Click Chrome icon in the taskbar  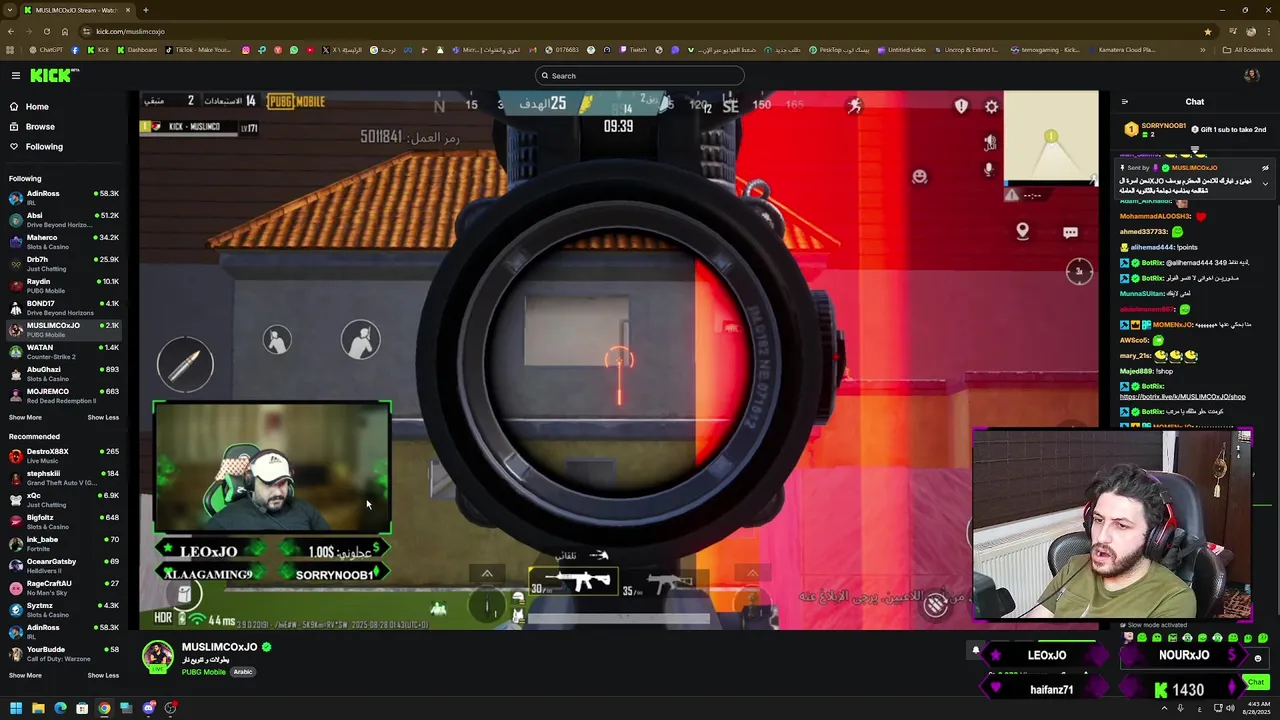(104, 709)
